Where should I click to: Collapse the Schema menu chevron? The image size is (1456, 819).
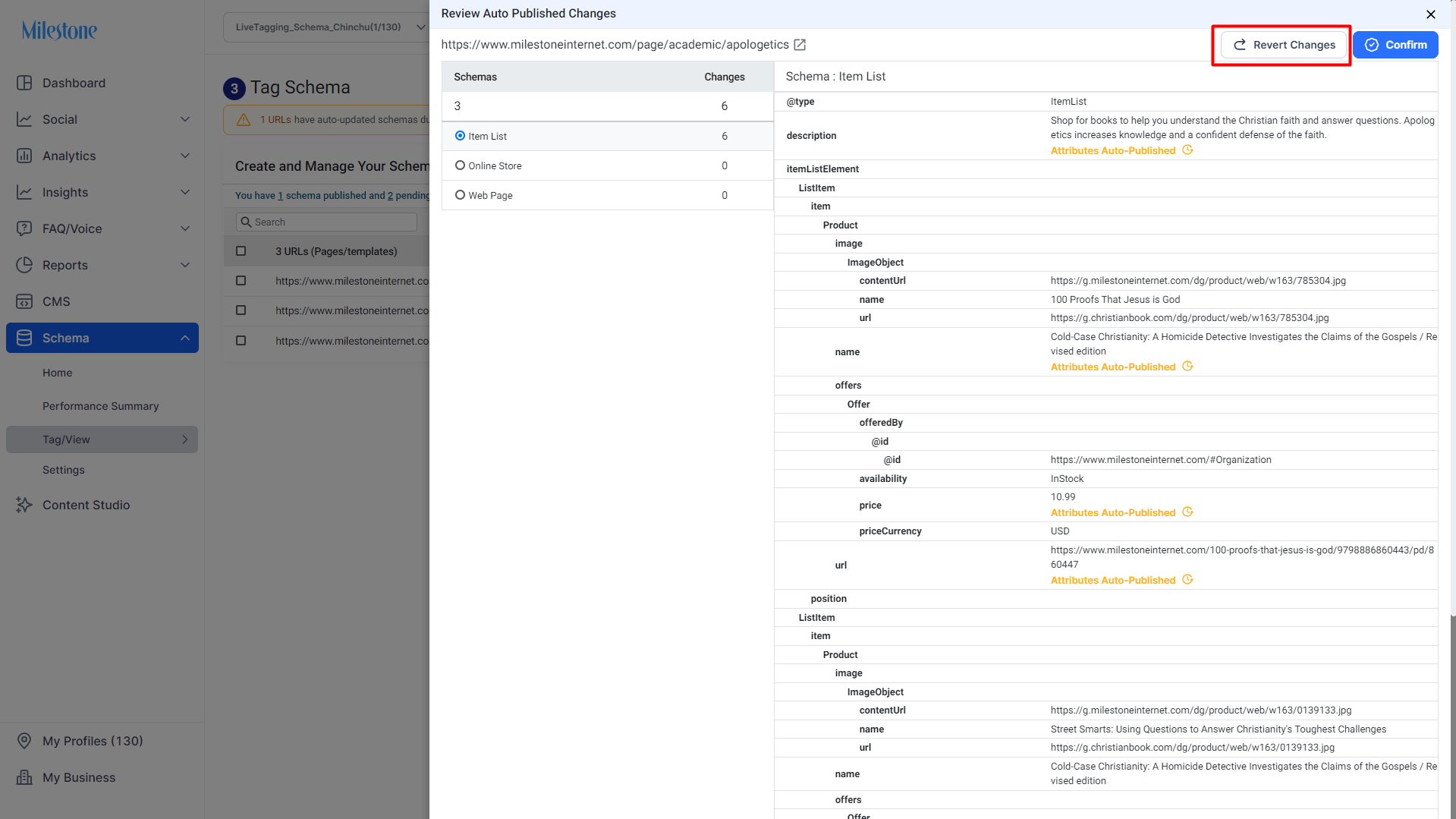point(185,338)
